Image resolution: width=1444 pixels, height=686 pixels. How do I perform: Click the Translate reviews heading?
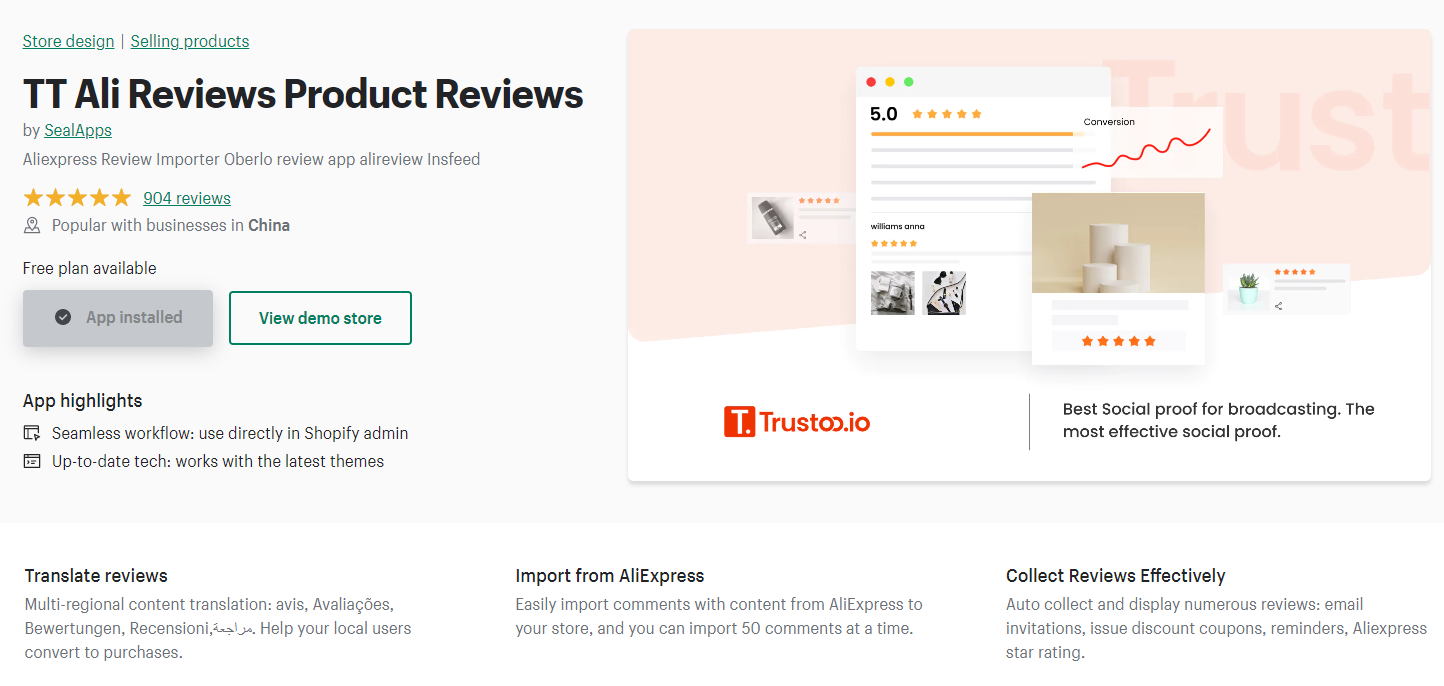(96, 576)
